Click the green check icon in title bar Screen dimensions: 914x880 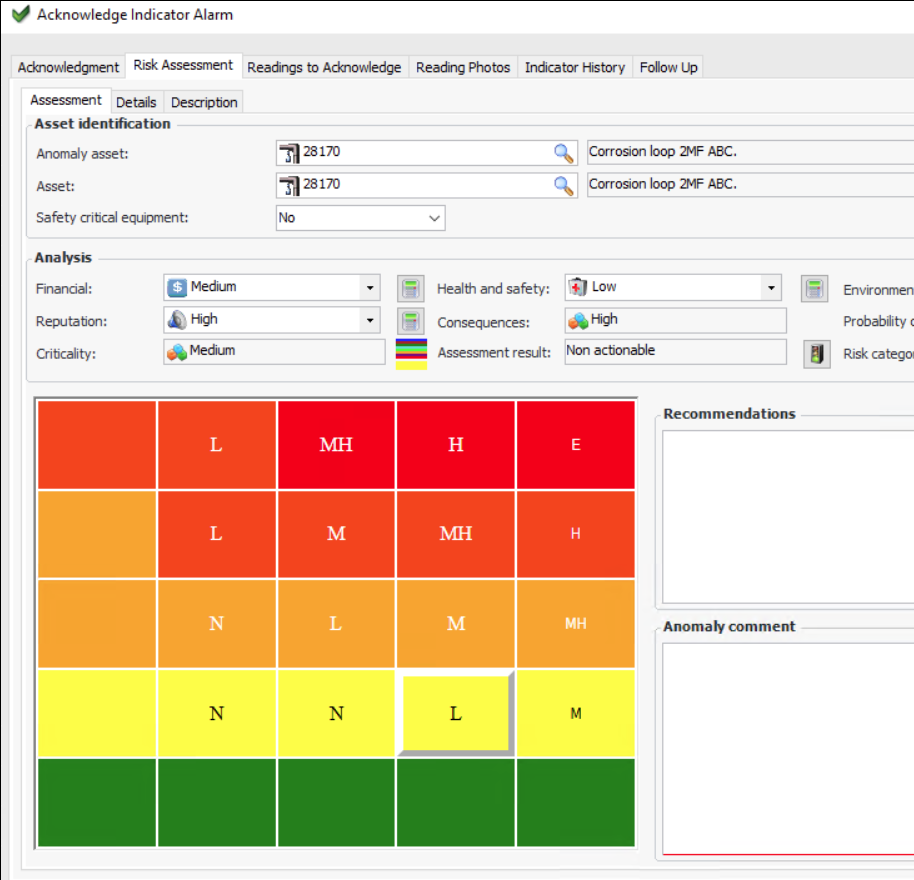coord(20,15)
